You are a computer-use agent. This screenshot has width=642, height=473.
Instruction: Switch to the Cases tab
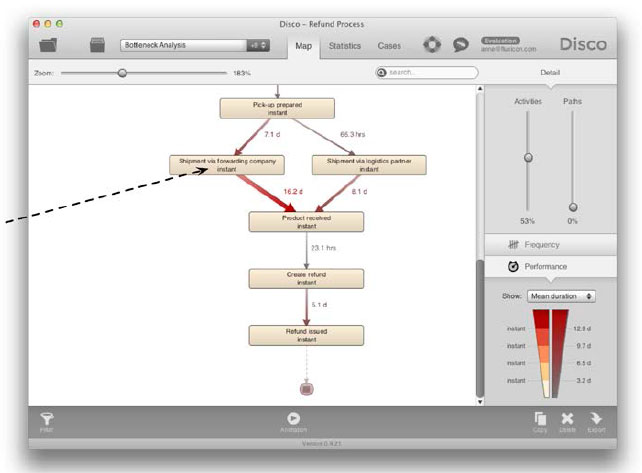coord(389,46)
